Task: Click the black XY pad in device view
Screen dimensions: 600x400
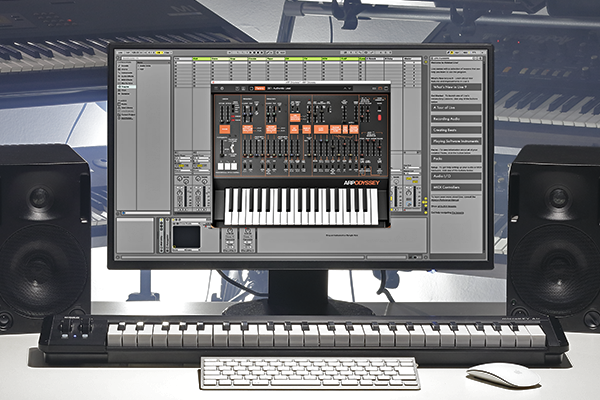Action: tap(186, 237)
